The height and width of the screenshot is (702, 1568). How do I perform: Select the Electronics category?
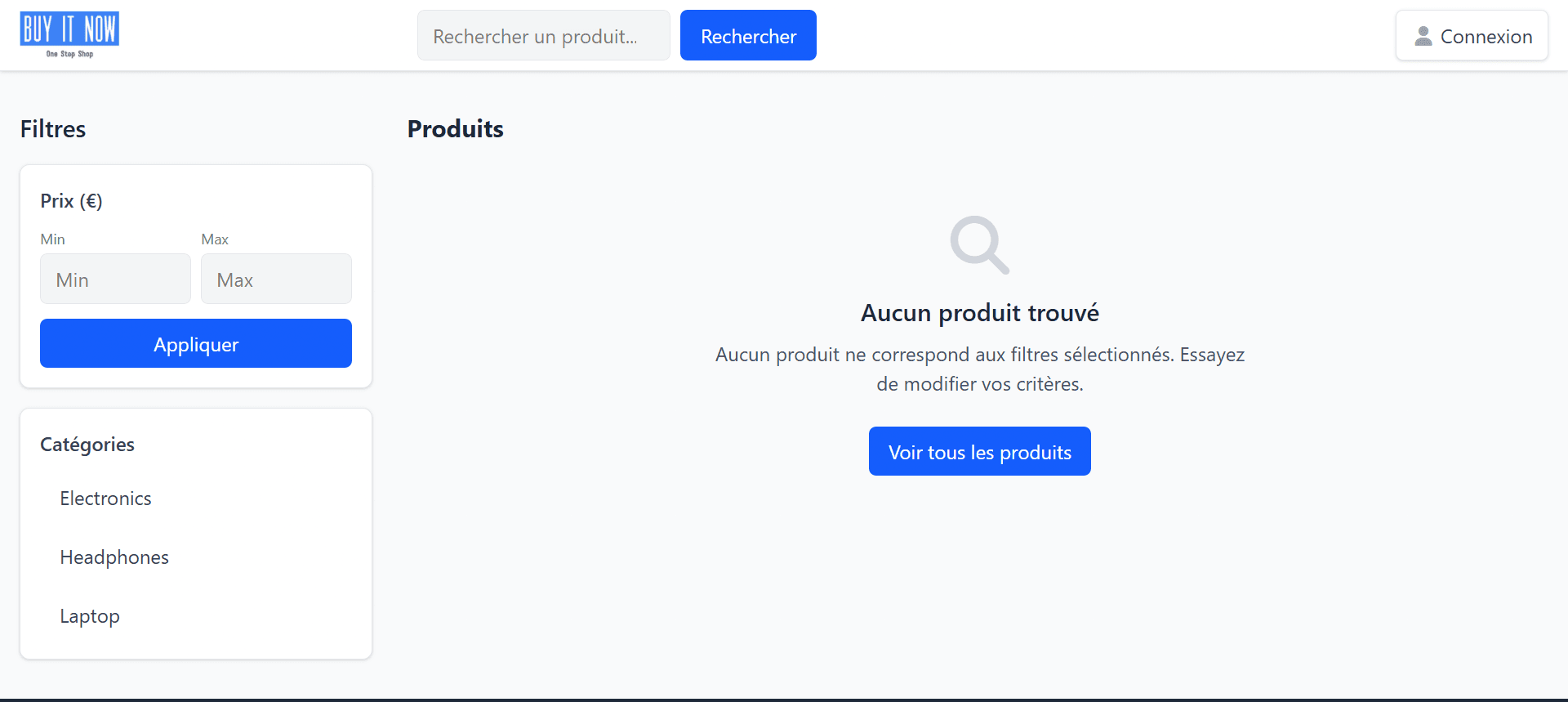click(x=105, y=499)
